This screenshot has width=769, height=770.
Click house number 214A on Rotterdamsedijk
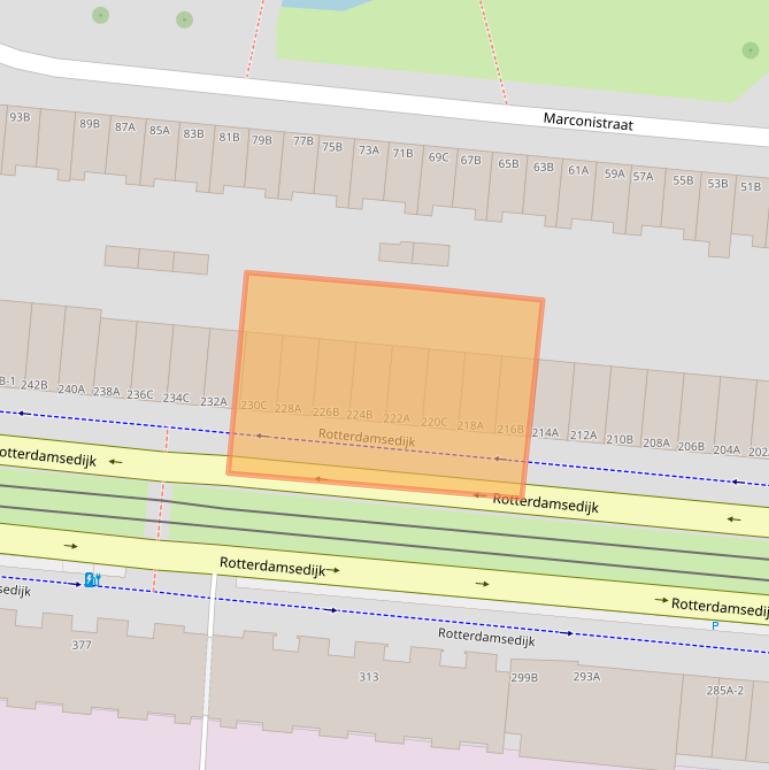pyautogui.click(x=545, y=433)
